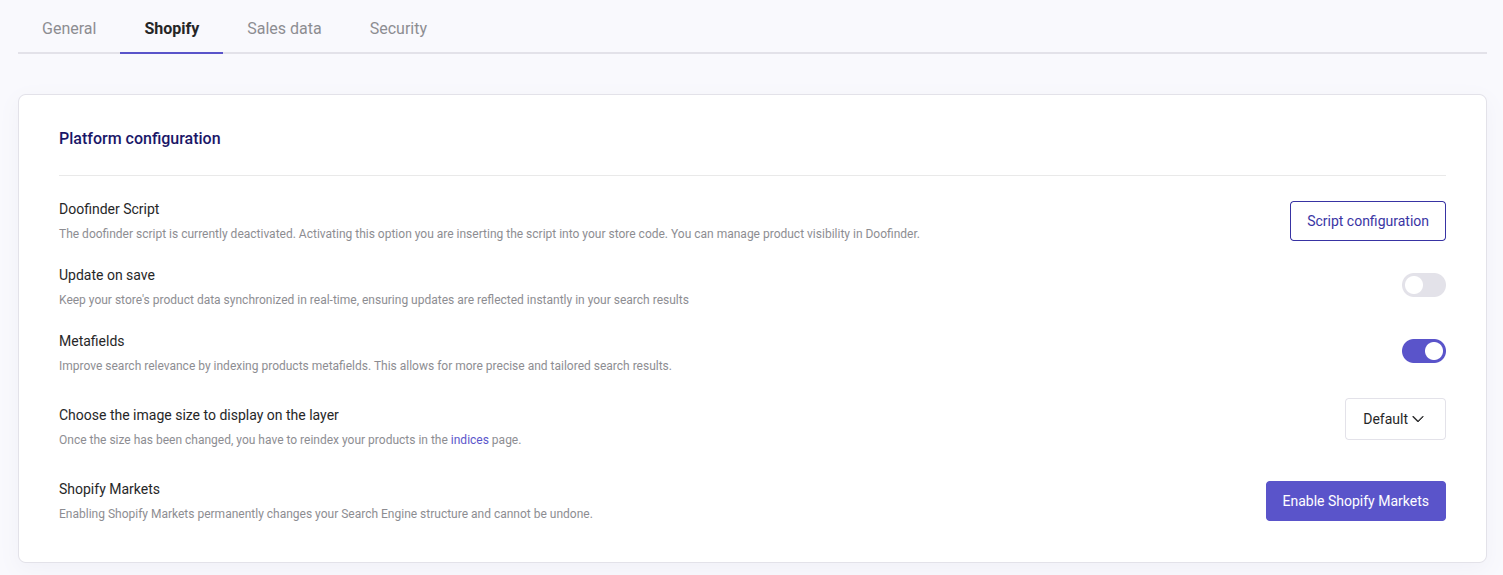
Task: Open the General tab
Action: click(69, 28)
